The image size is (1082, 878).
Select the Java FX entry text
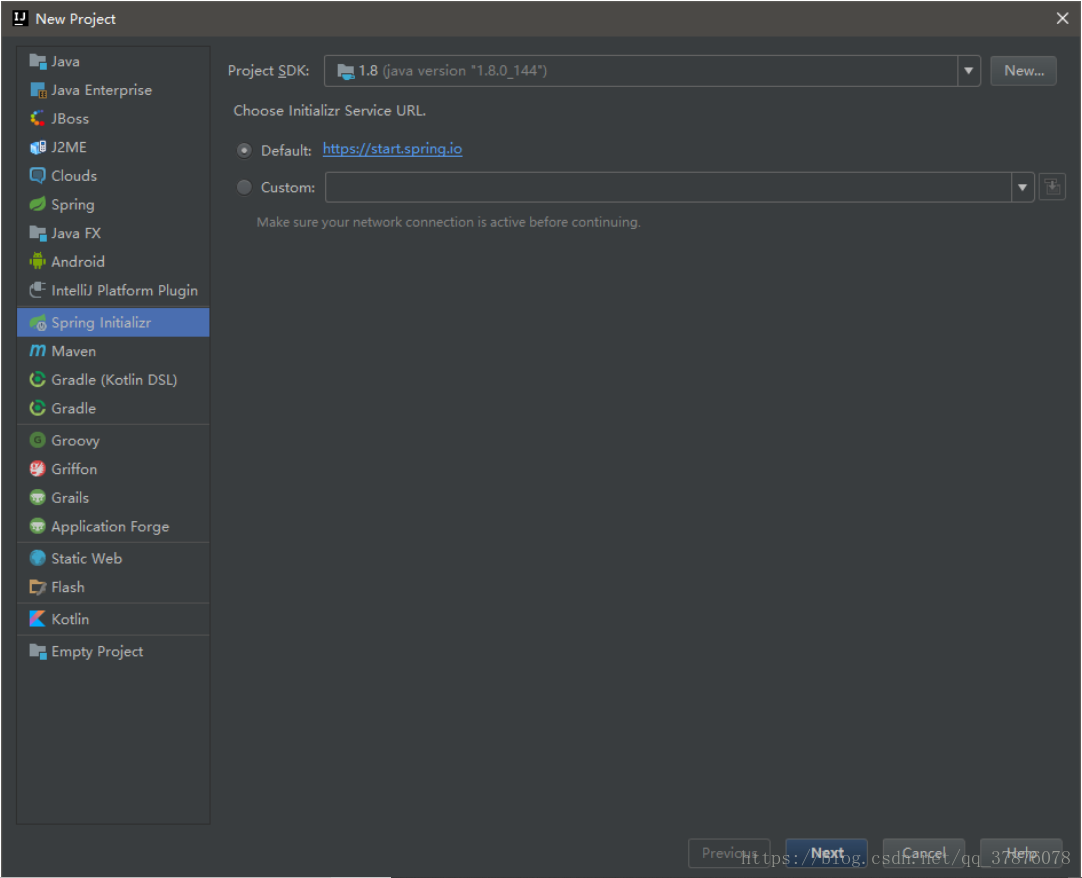76,233
